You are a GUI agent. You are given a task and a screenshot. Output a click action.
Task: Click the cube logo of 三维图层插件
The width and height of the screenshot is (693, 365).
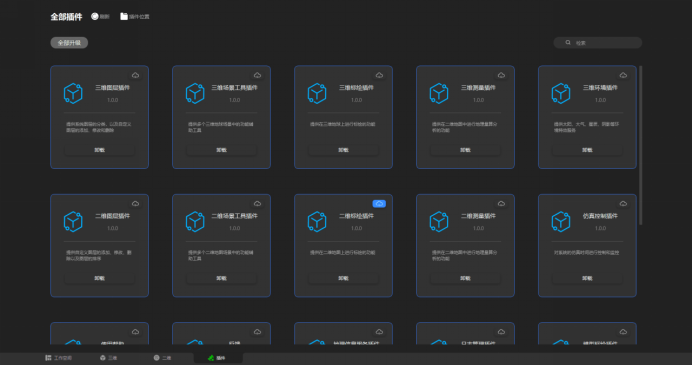click(x=73, y=93)
